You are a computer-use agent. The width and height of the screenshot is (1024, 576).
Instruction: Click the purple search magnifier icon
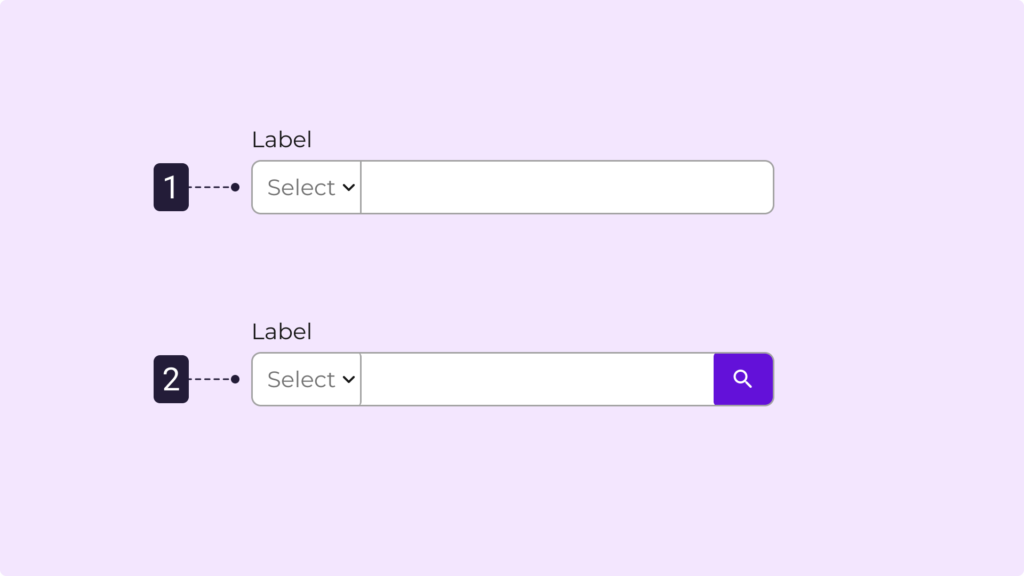click(743, 379)
